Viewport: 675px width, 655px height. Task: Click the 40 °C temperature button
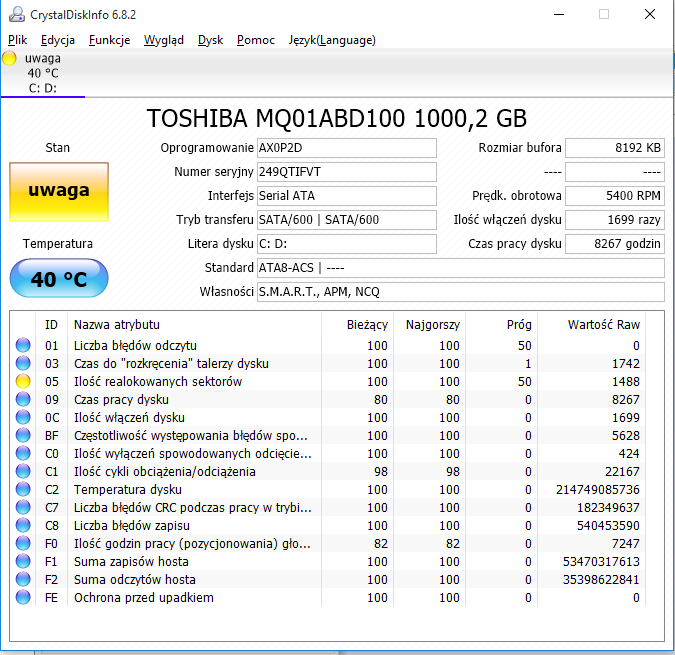(x=59, y=278)
